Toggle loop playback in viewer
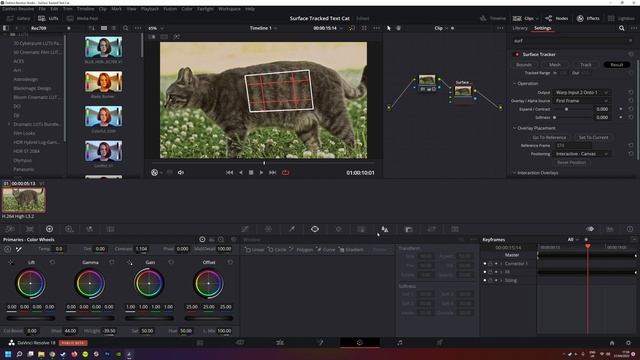This screenshot has width=640, height=360. click(285, 173)
